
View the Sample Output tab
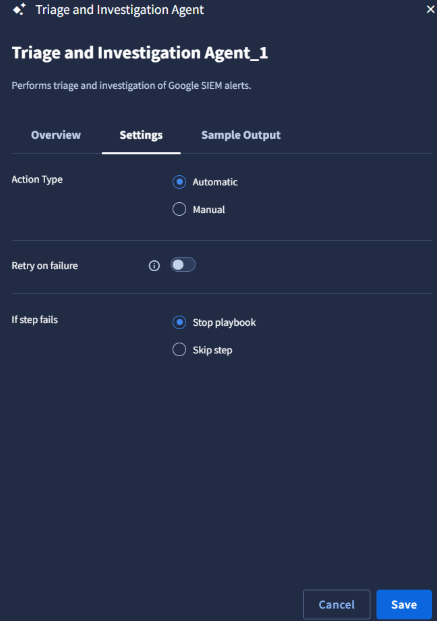coord(241,135)
